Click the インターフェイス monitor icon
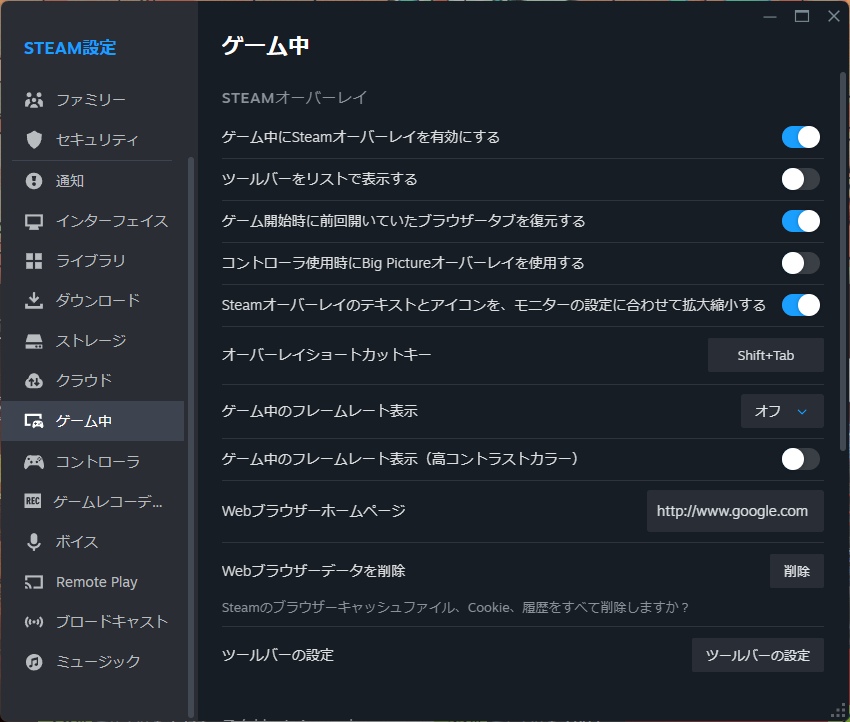The width and height of the screenshot is (850, 722). [34, 221]
